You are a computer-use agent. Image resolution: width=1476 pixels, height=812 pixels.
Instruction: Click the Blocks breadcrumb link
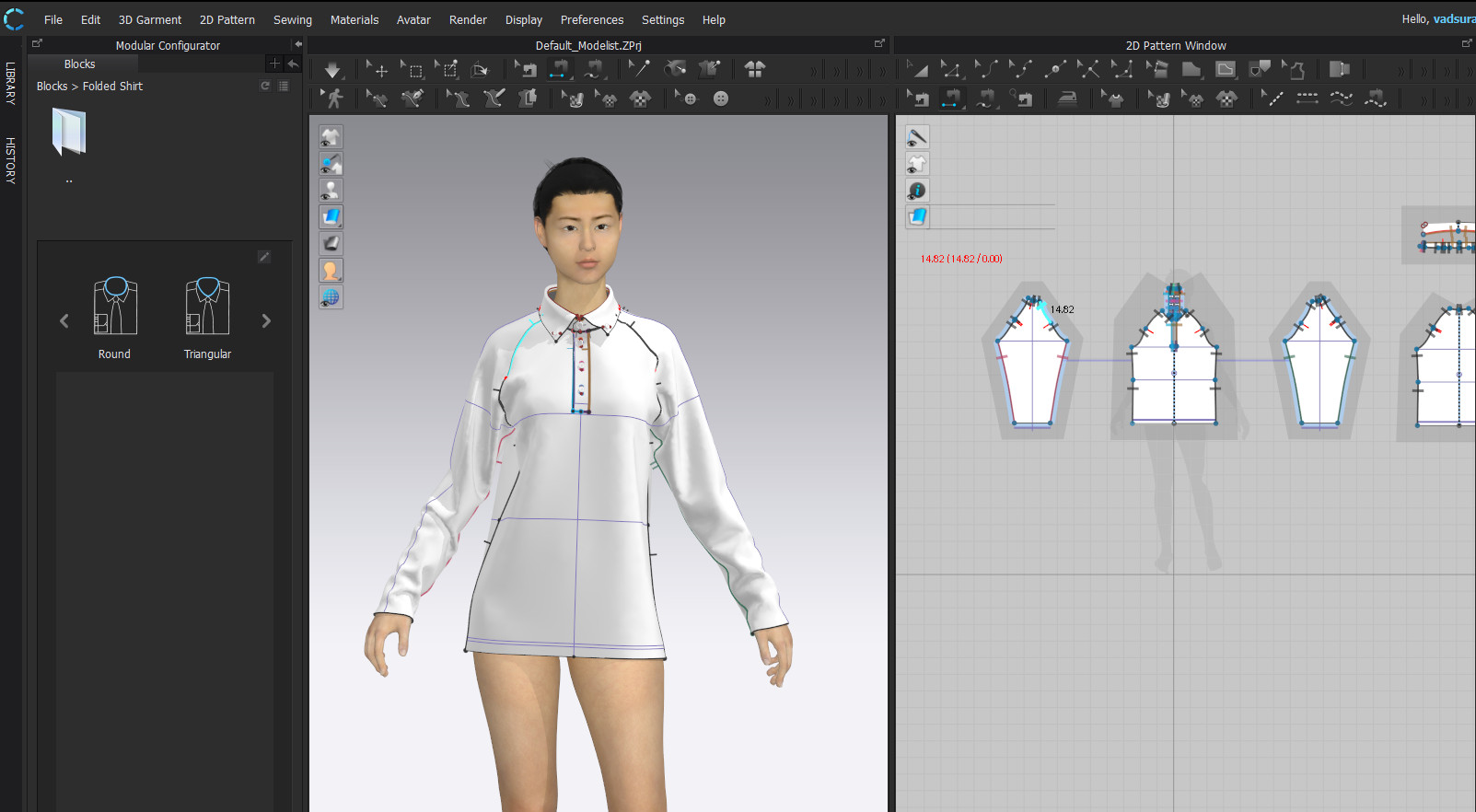(52, 87)
